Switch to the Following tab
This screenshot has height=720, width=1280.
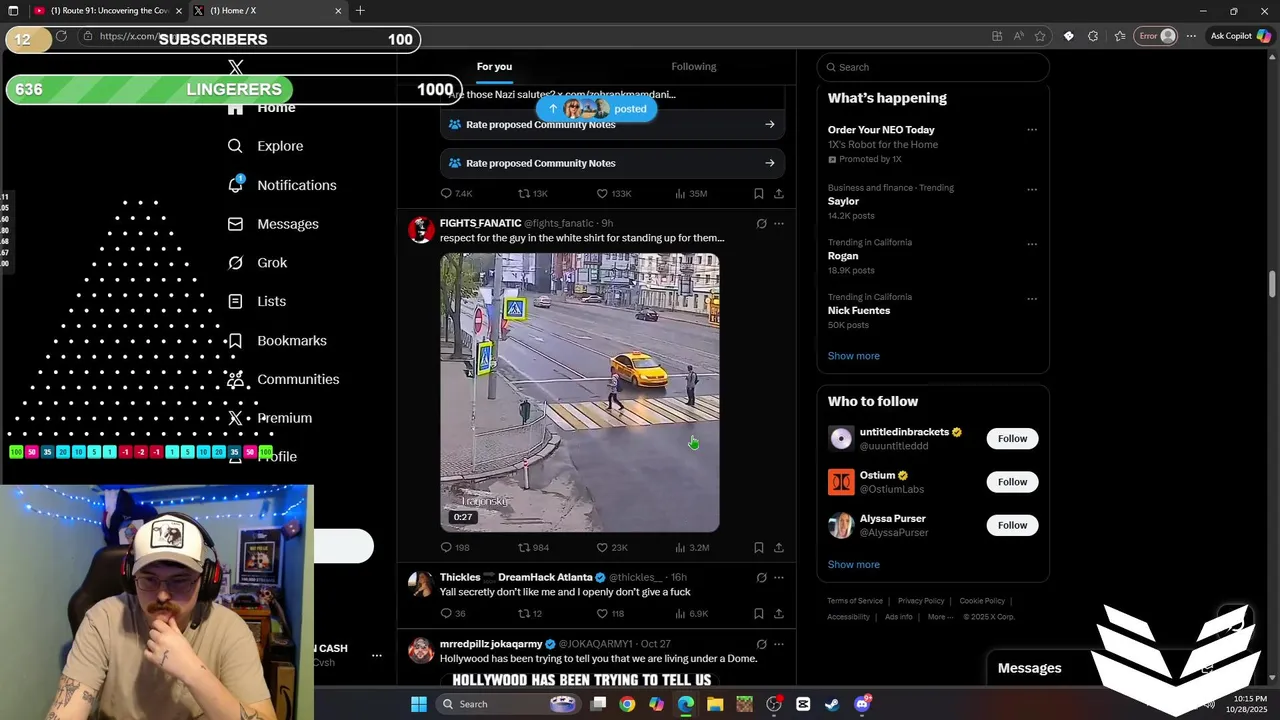coord(694,67)
